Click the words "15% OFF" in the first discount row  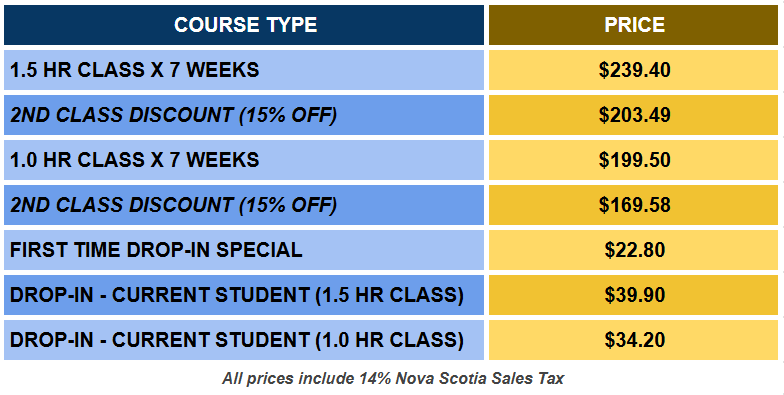pos(288,115)
